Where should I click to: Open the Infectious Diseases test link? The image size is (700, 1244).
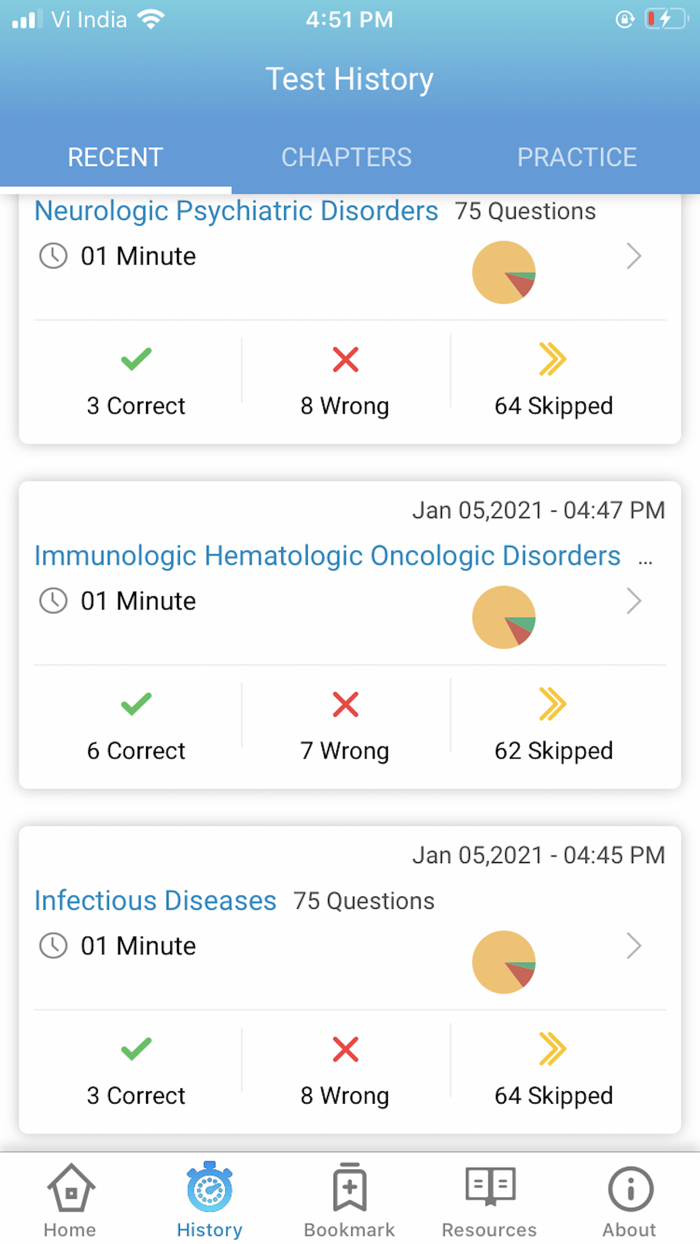coord(155,901)
